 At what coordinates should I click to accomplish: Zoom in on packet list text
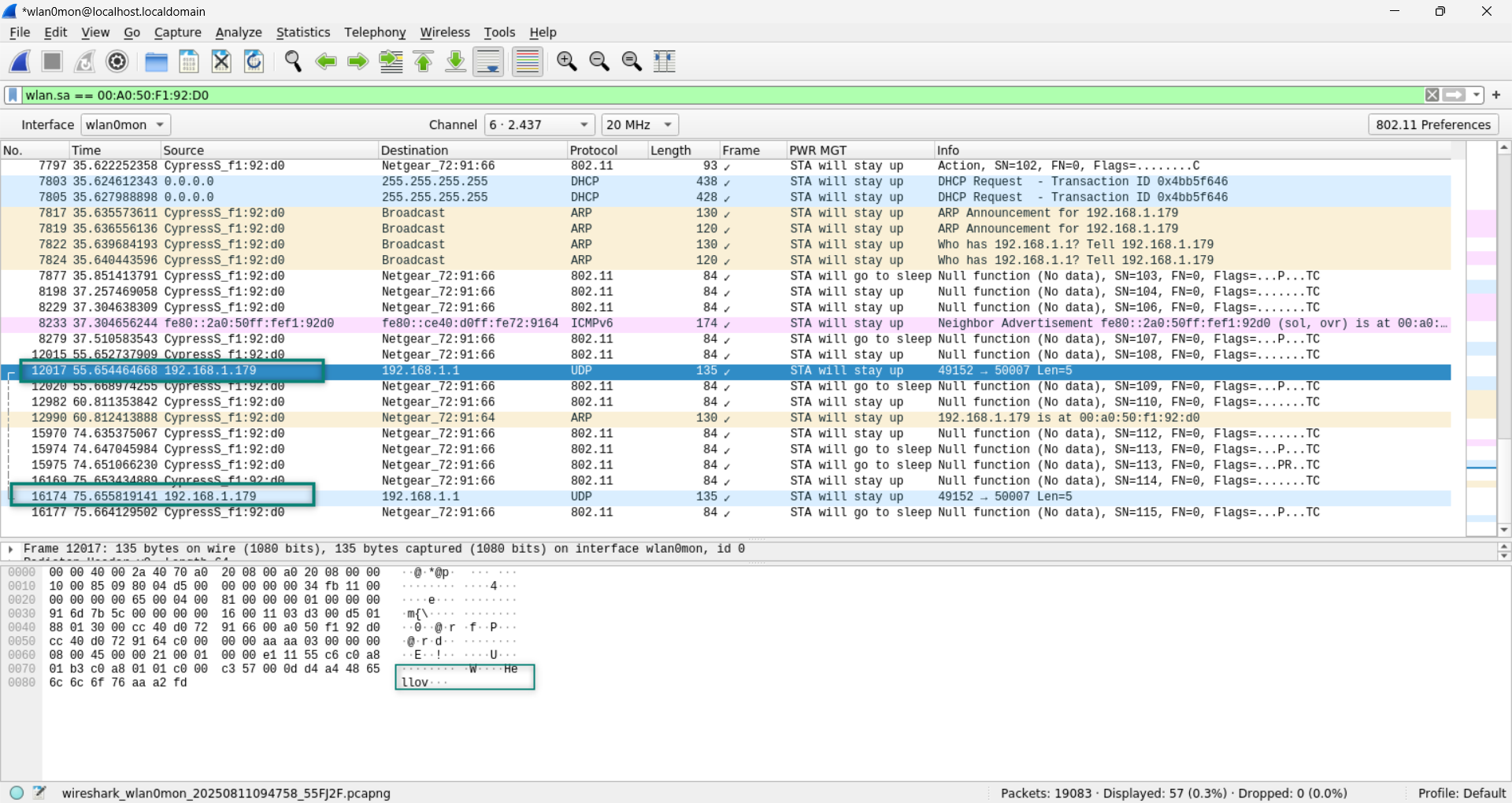566,61
